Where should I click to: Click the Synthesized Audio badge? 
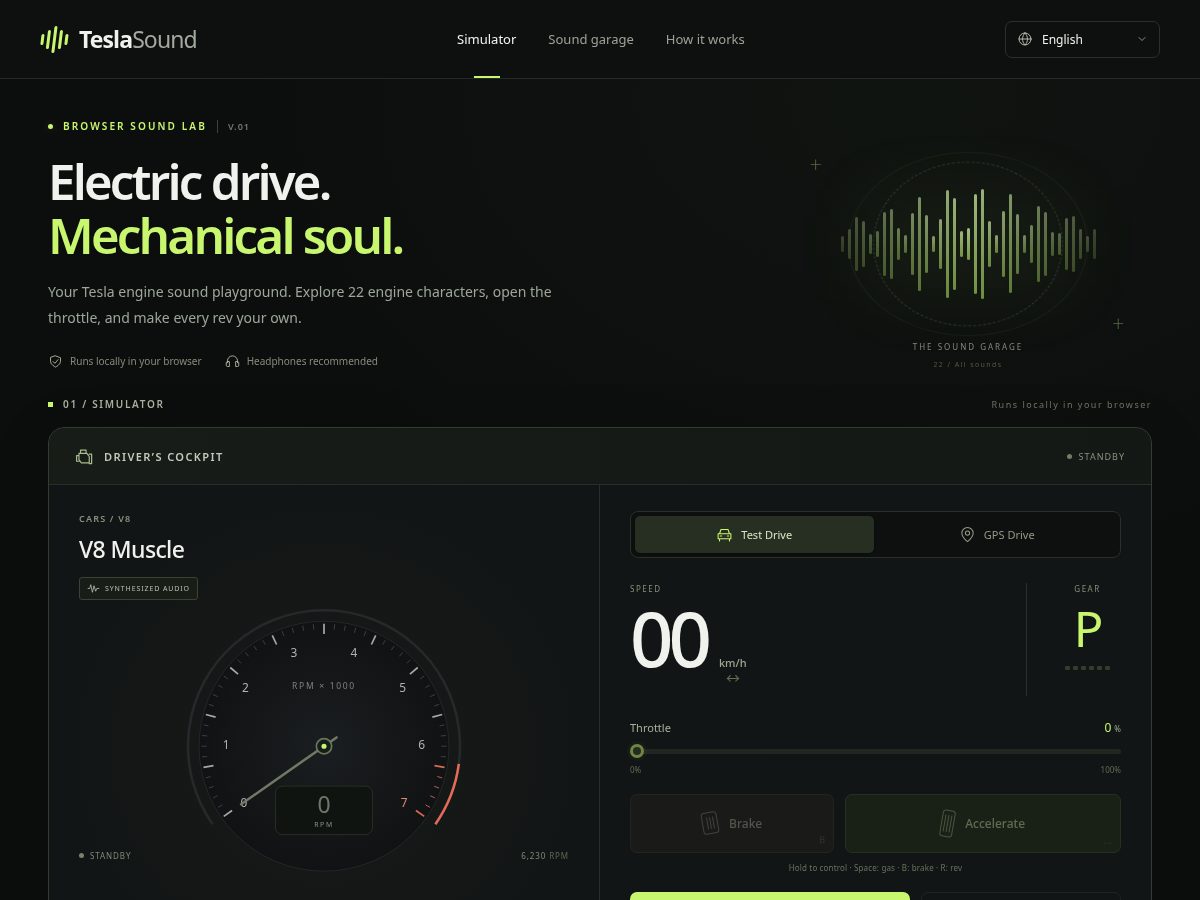[x=138, y=588]
